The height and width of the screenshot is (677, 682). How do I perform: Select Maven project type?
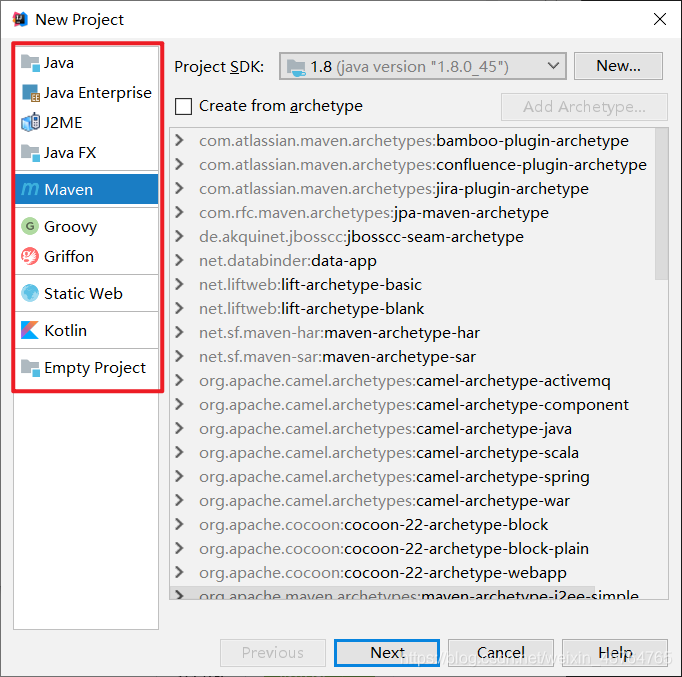(87, 189)
